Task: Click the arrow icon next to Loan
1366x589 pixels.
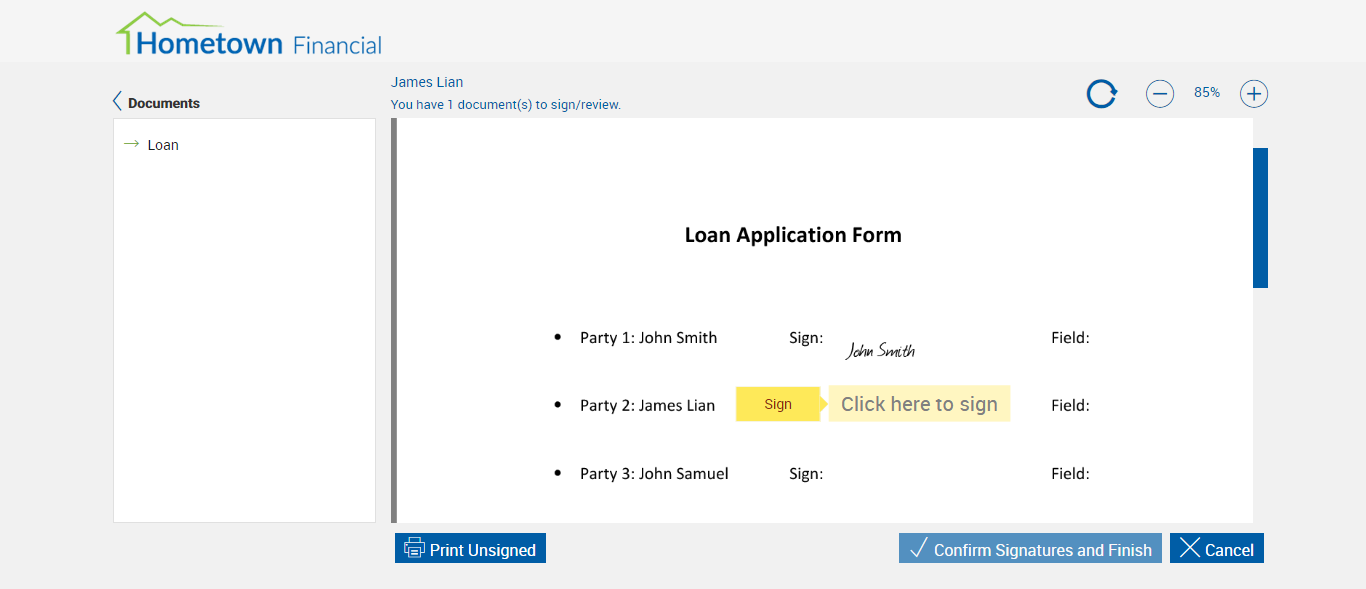Action: click(x=131, y=144)
